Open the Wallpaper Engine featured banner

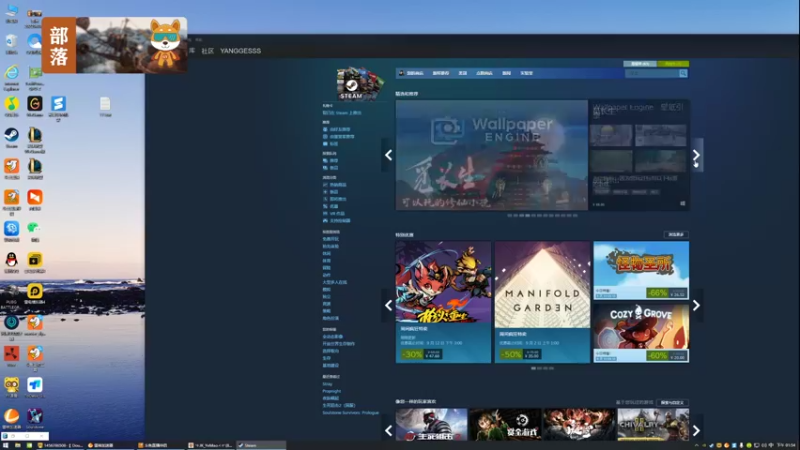pyautogui.click(x=491, y=155)
